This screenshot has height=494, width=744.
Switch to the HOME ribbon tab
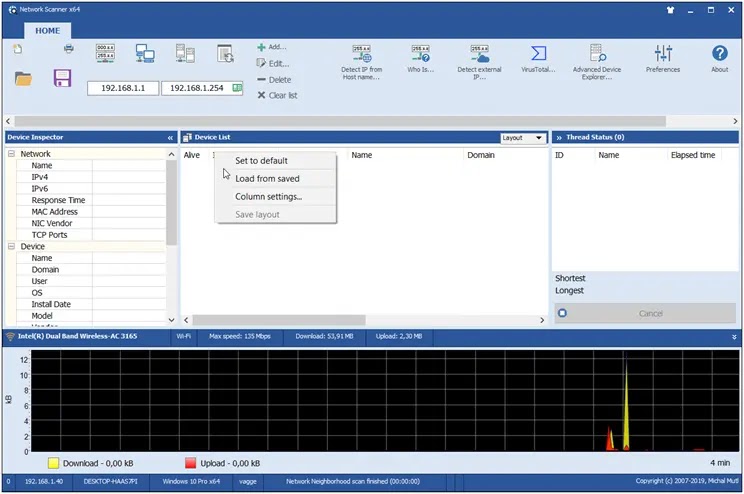[47, 30]
